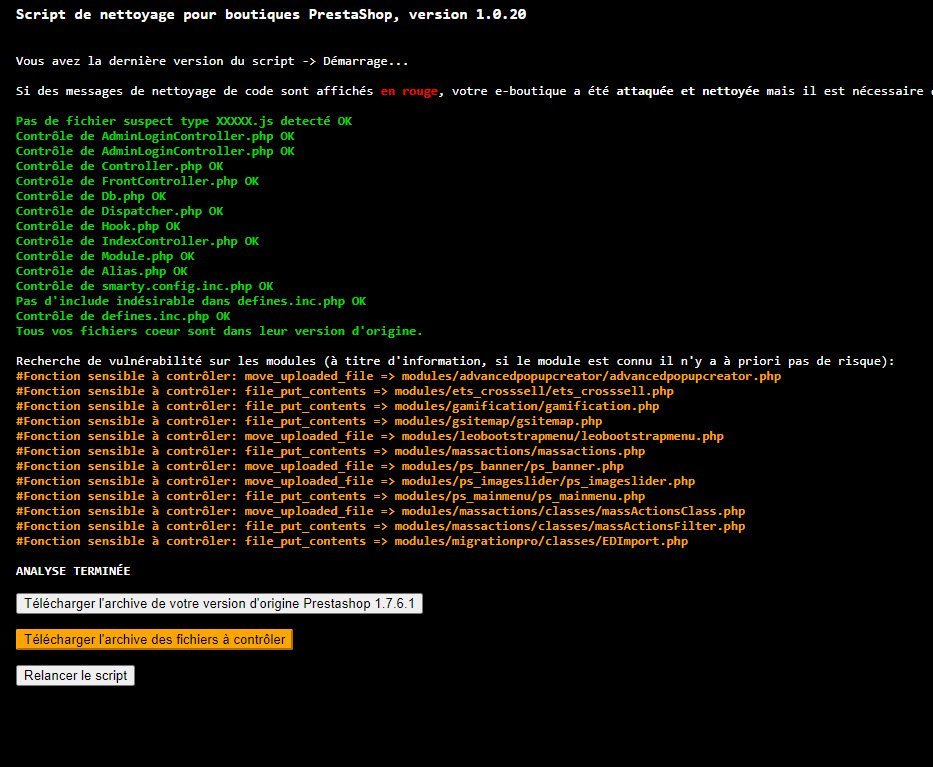Click 'Contrôle de Alias.php OK' line

(102, 271)
